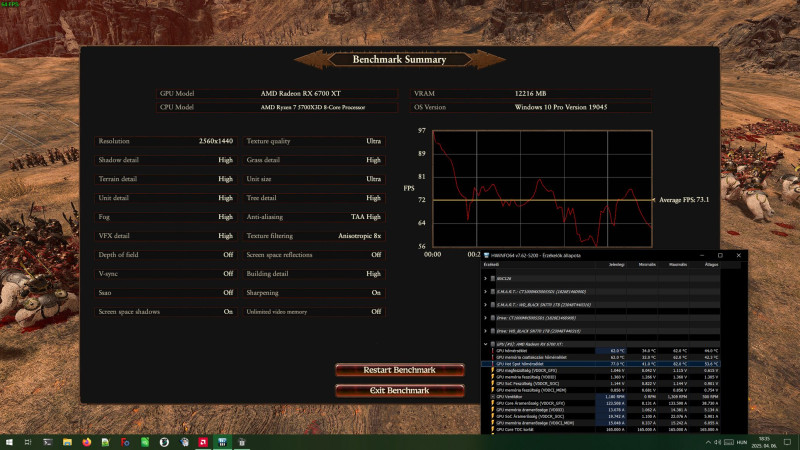
Task: Click the red AMD Software taskbar icon
Action: [203, 442]
